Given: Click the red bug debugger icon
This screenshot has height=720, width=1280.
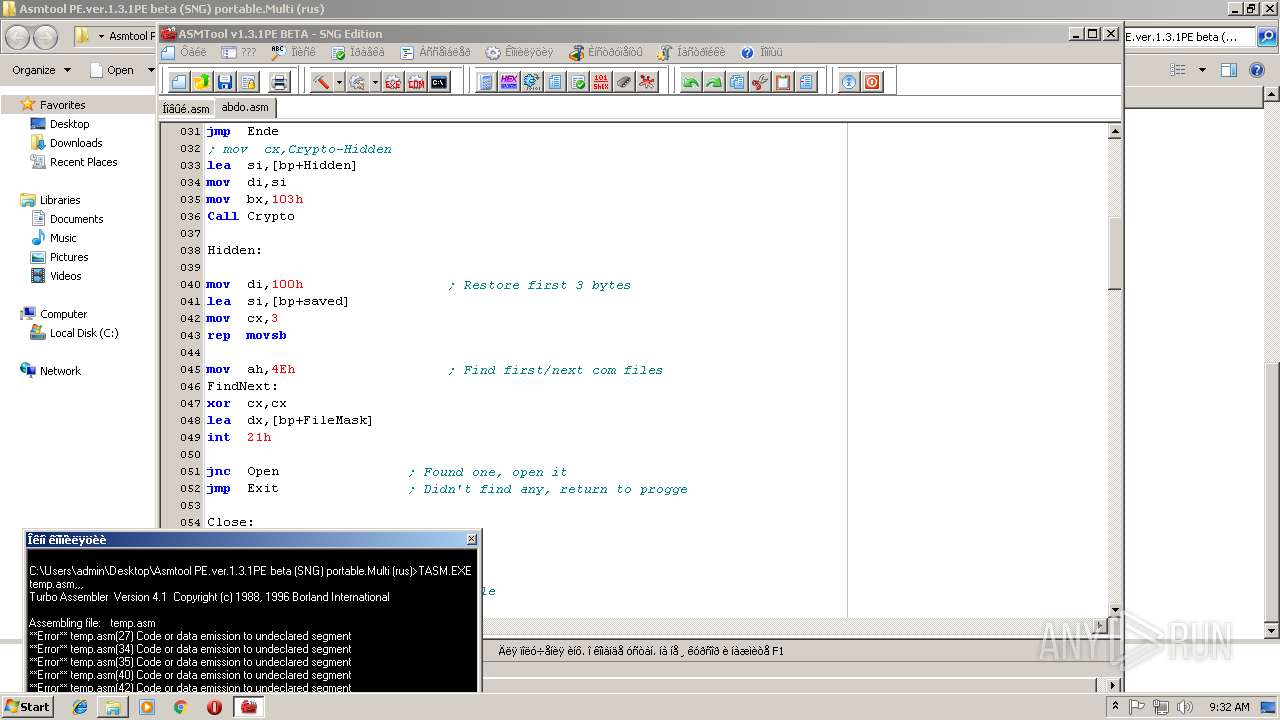Looking at the screenshot, I should click(647, 82).
